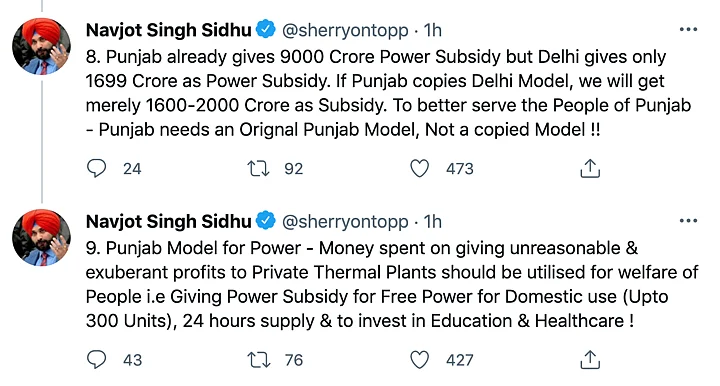Open more options menu on tweet 8
Viewport: 720px width, 386px height.
pos(688,29)
